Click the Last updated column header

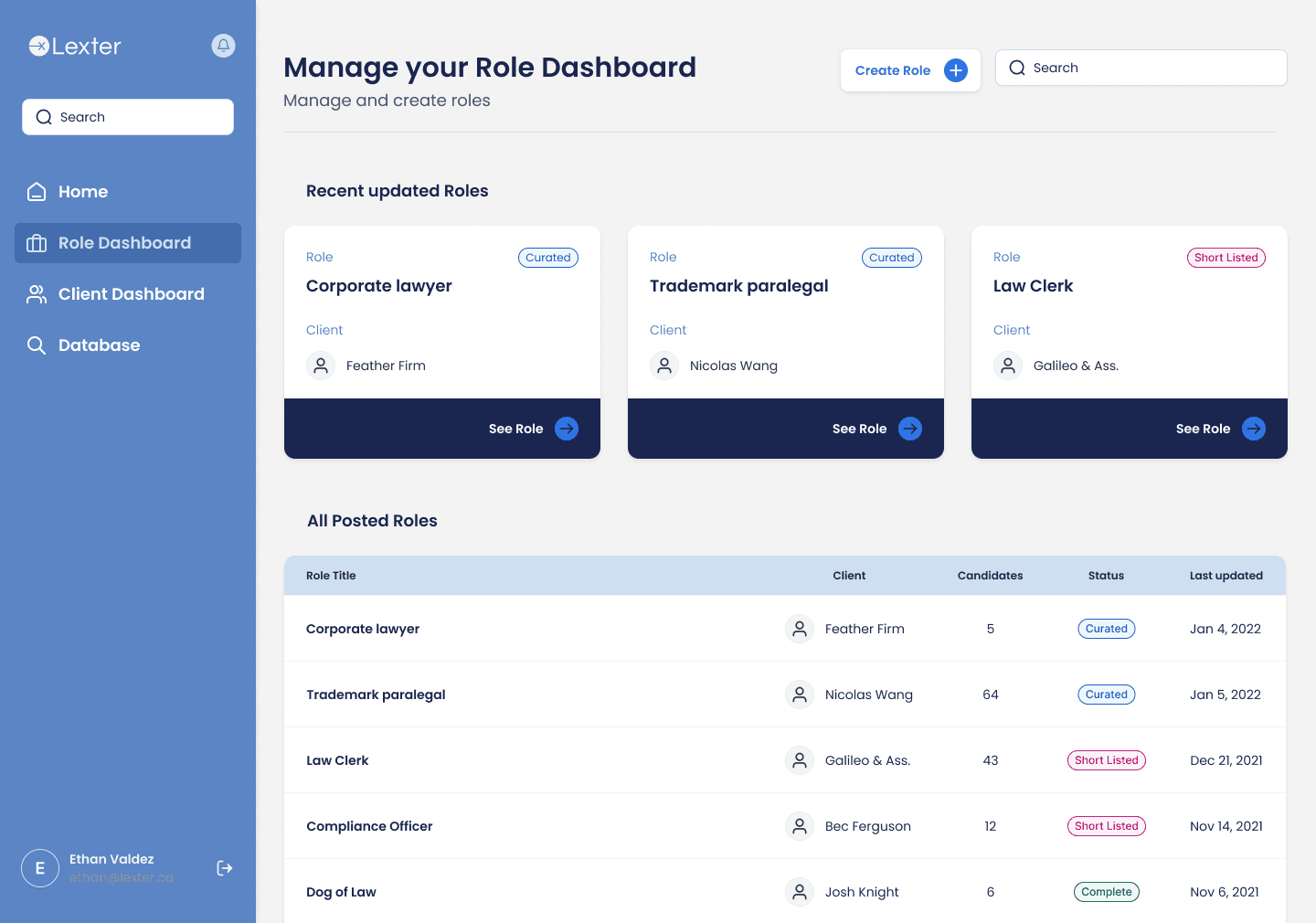(1226, 576)
